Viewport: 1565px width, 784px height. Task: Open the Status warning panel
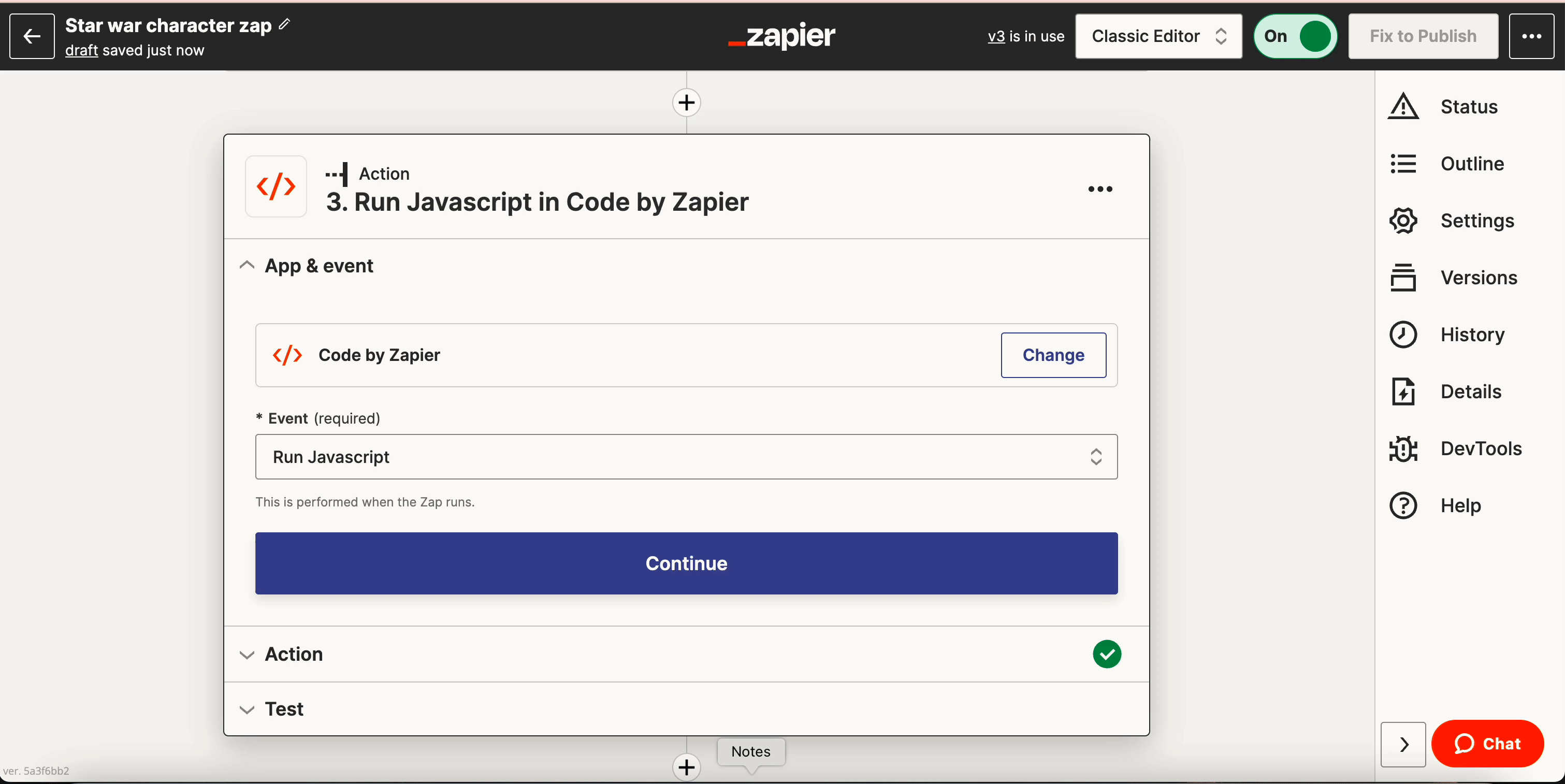click(x=1403, y=107)
